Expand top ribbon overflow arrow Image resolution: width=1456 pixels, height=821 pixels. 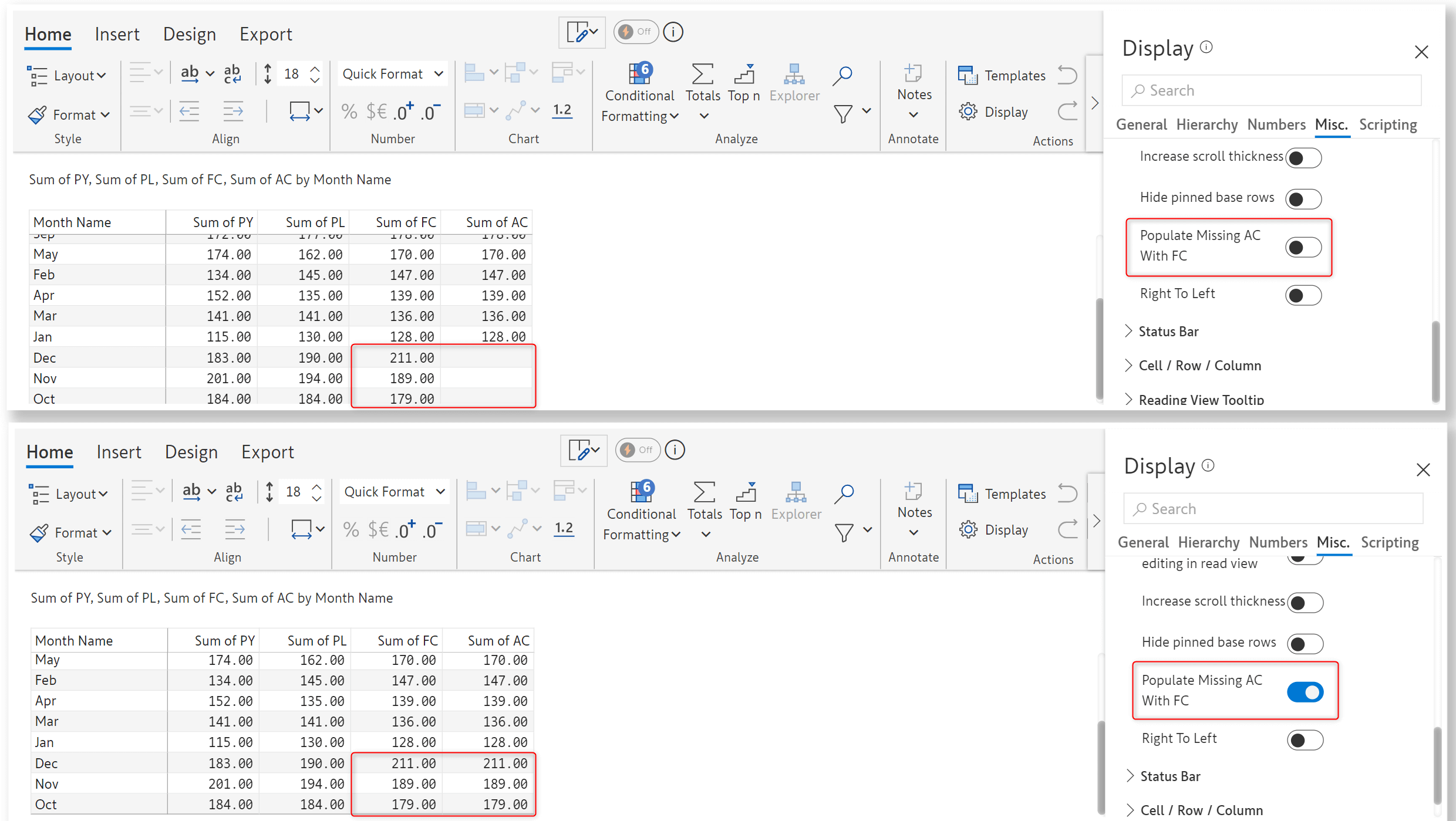pyautogui.click(x=1095, y=103)
